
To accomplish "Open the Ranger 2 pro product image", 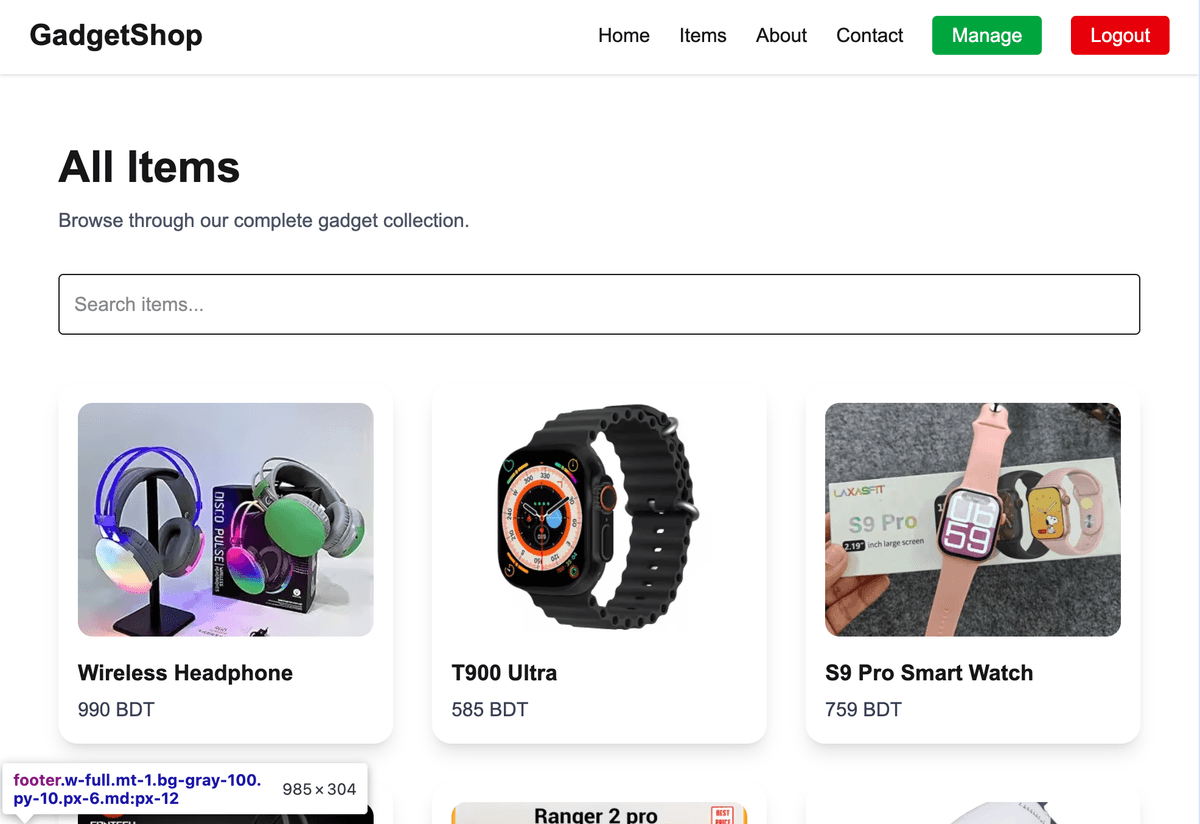I will [599, 814].
